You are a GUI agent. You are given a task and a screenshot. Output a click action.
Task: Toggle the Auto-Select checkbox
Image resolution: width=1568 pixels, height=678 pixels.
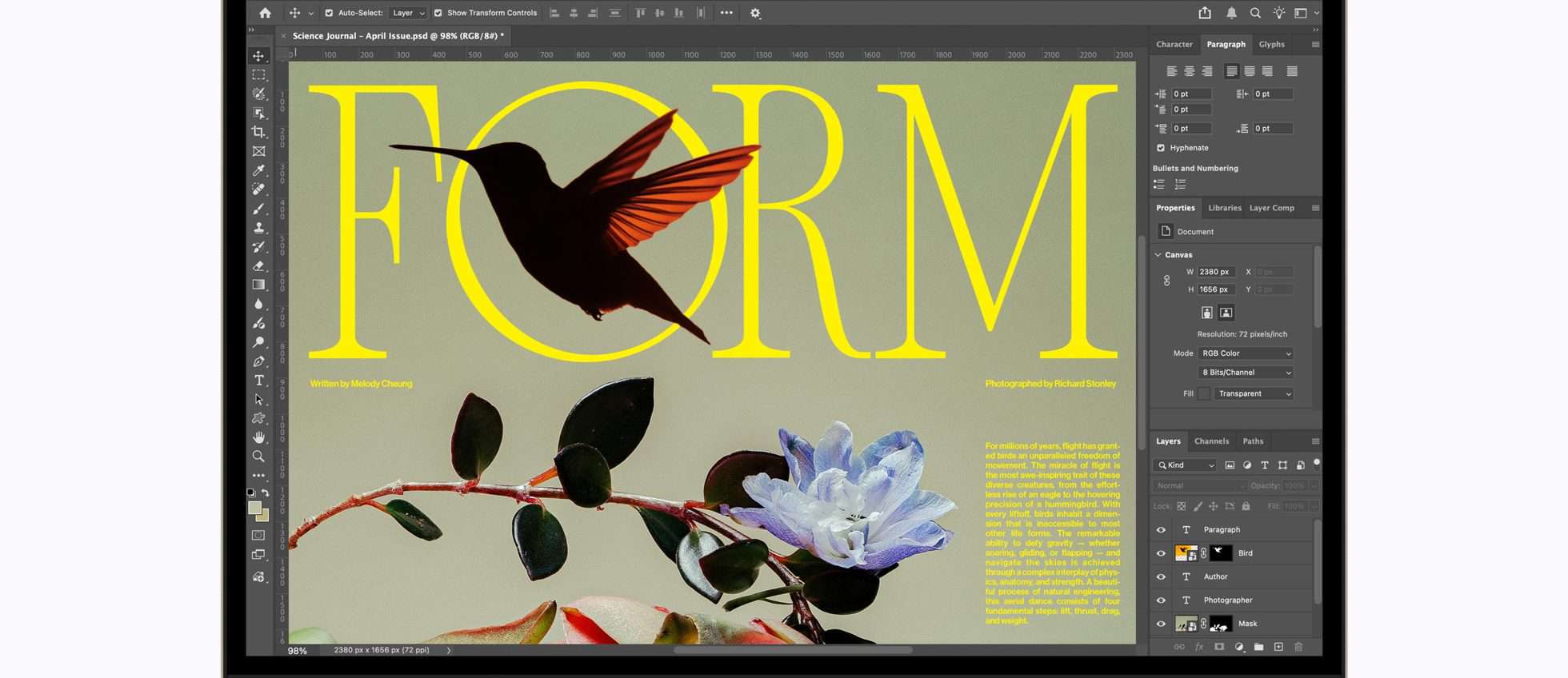[329, 13]
